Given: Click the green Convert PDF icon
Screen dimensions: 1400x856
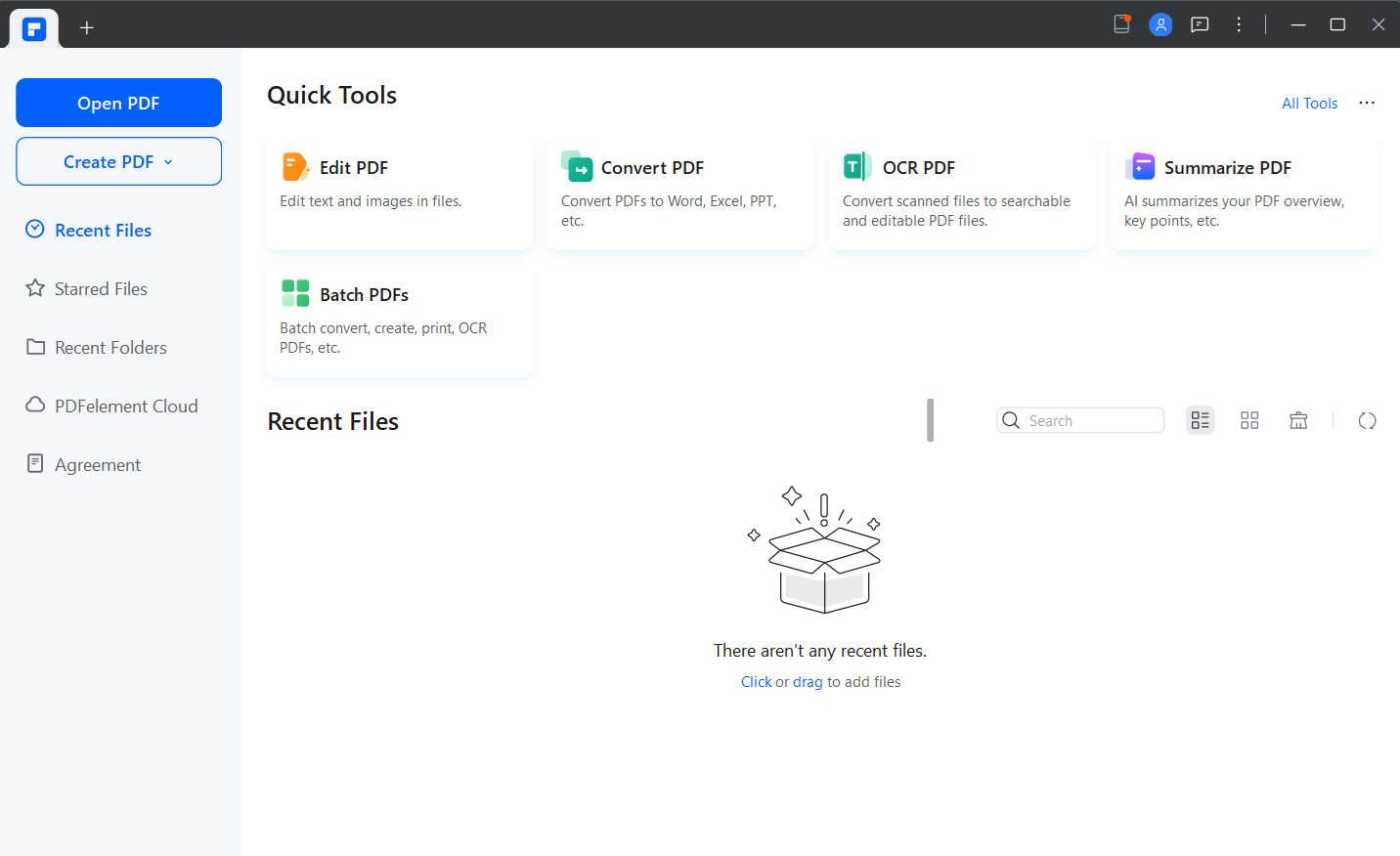Looking at the screenshot, I should point(577,166).
